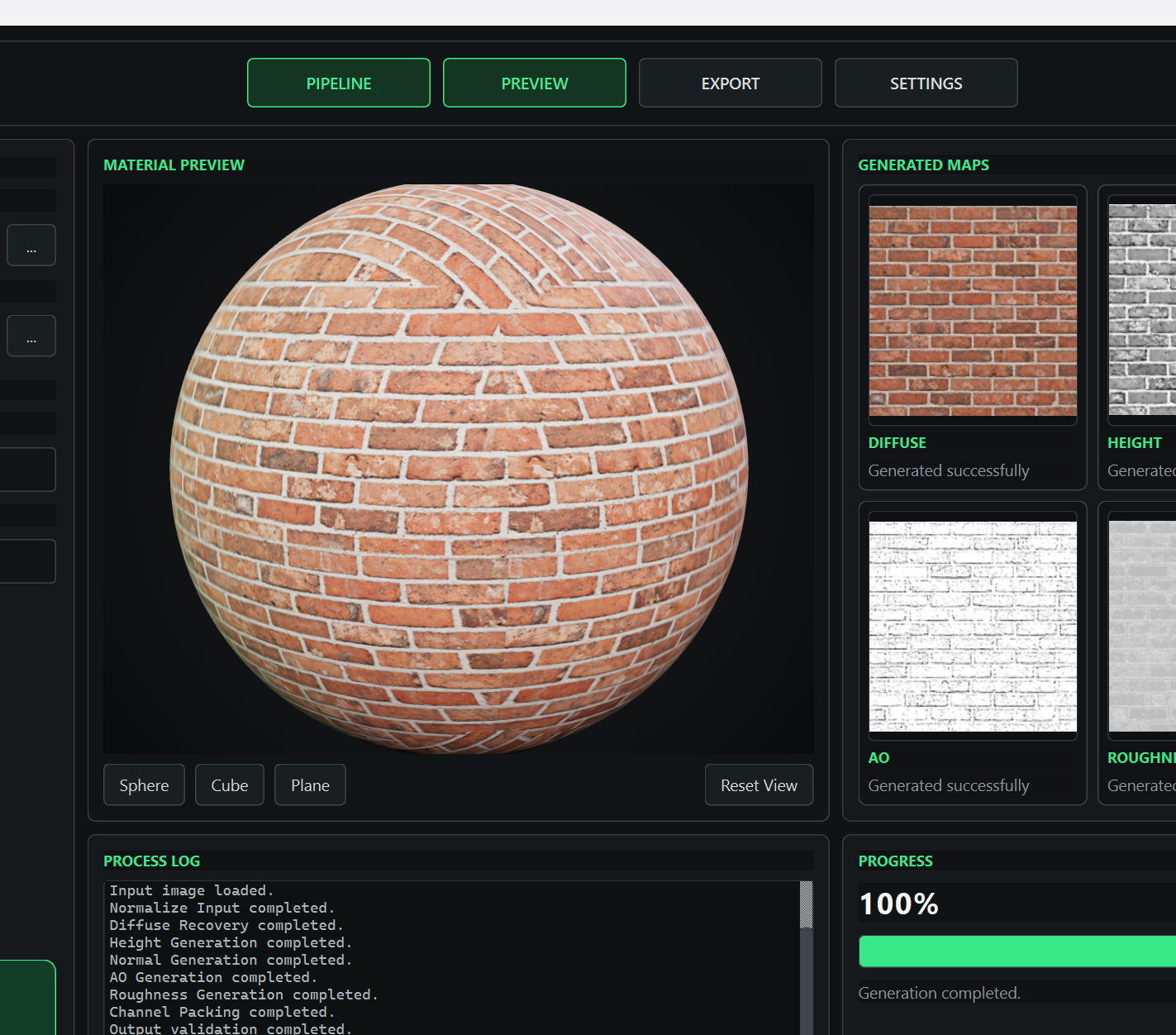Click the 'Diffuse Recovery completed.' log line
Screen dimensions: 1176x1035
pos(226,925)
